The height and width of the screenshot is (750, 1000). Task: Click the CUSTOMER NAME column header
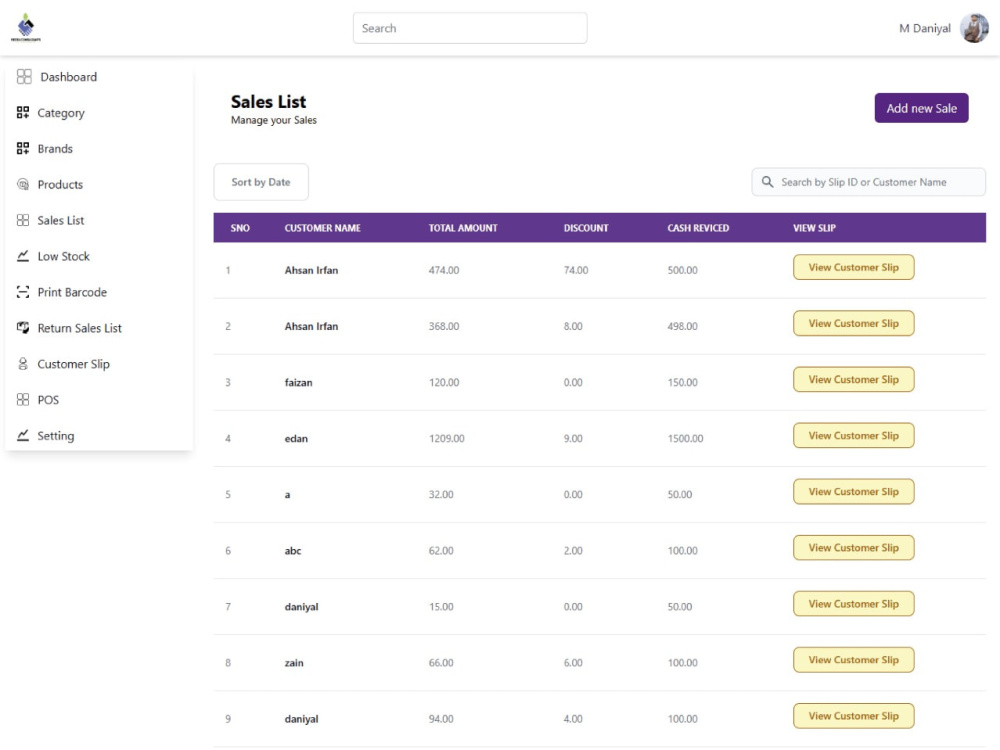tap(322, 228)
